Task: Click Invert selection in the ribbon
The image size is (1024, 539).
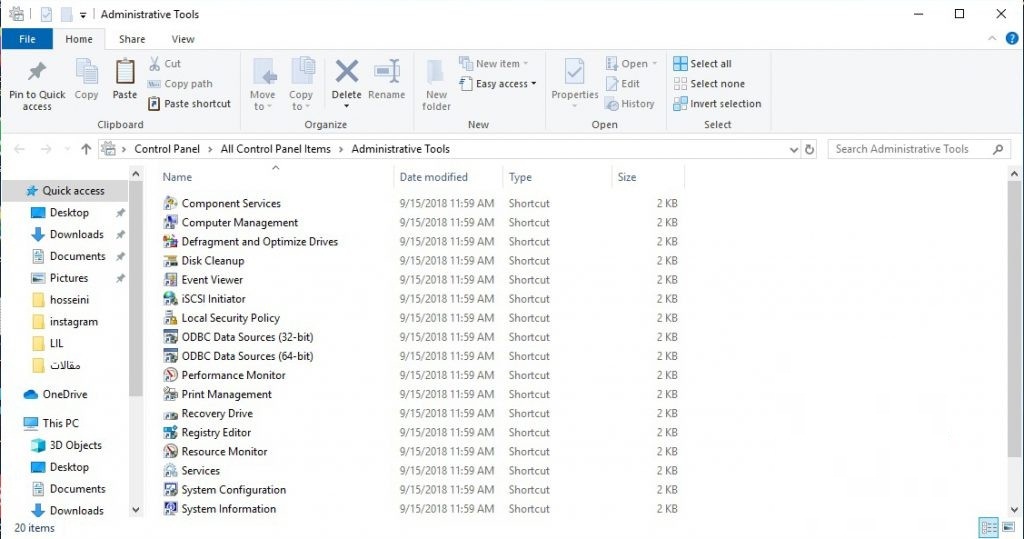Action: tap(717, 104)
